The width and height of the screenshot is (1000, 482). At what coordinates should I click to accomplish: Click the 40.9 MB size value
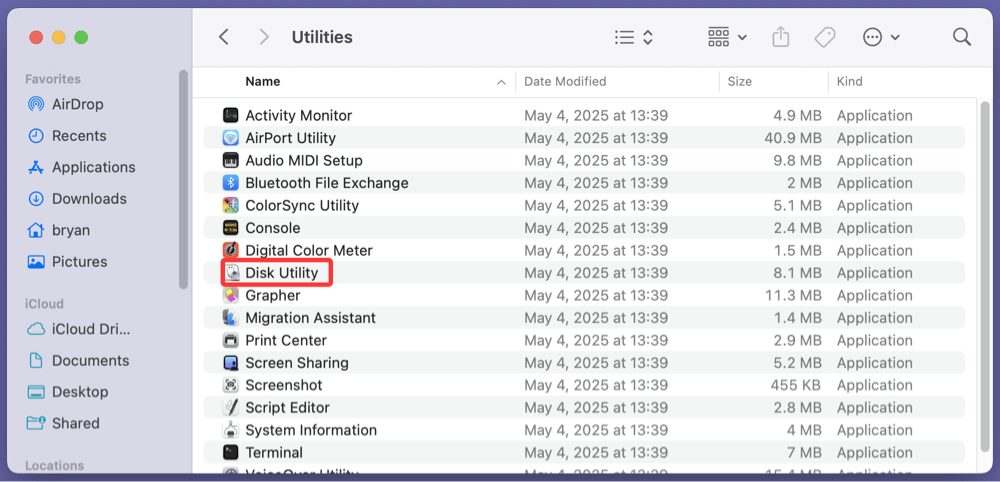coord(793,138)
